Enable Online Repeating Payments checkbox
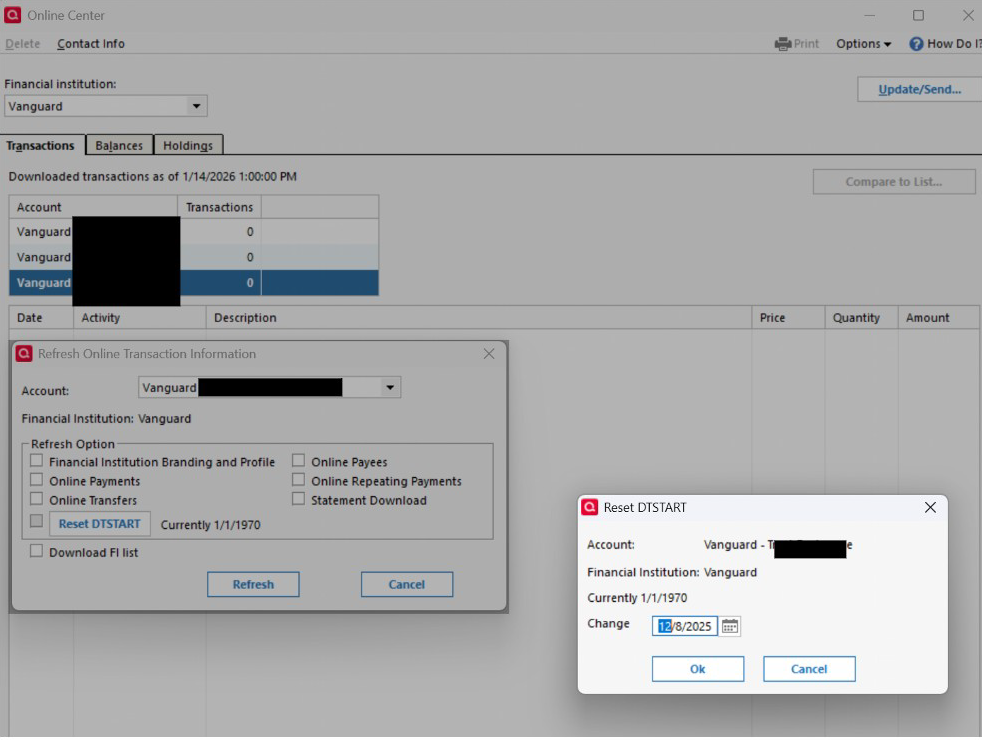The image size is (982, 740). 298,480
